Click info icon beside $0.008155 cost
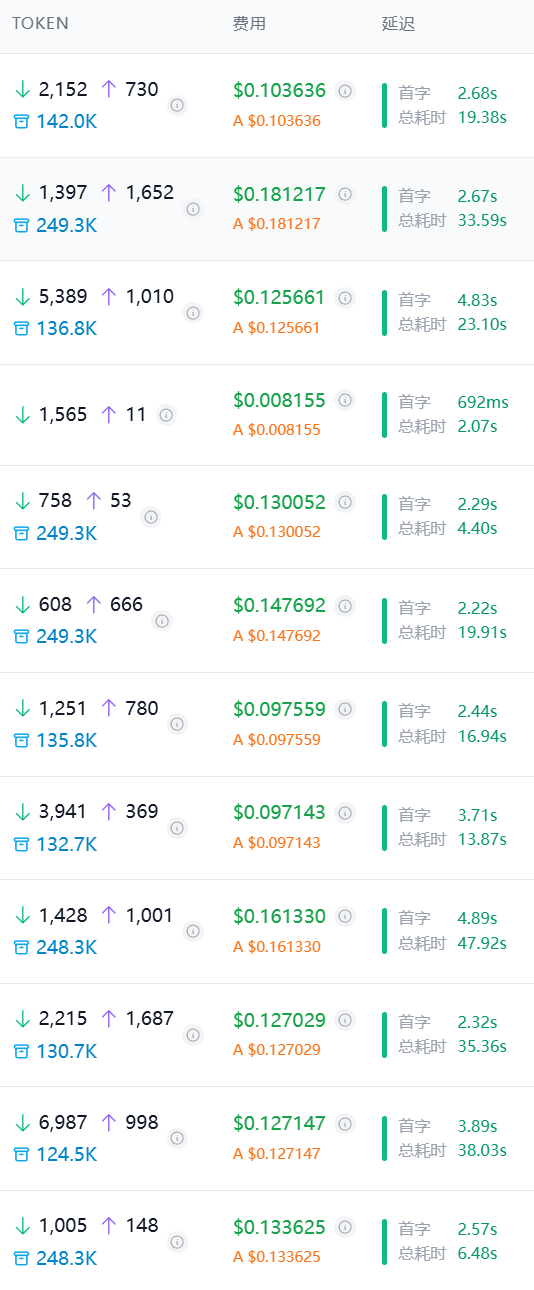The height and width of the screenshot is (1290, 534). click(x=345, y=400)
